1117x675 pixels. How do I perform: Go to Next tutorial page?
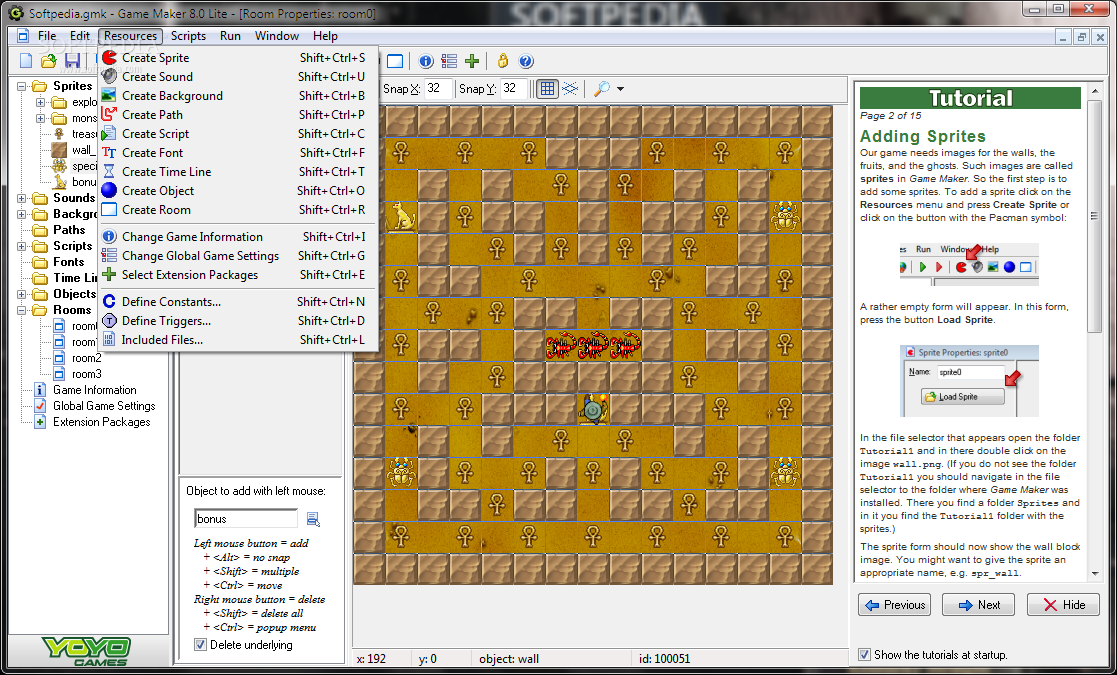tap(978, 605)
